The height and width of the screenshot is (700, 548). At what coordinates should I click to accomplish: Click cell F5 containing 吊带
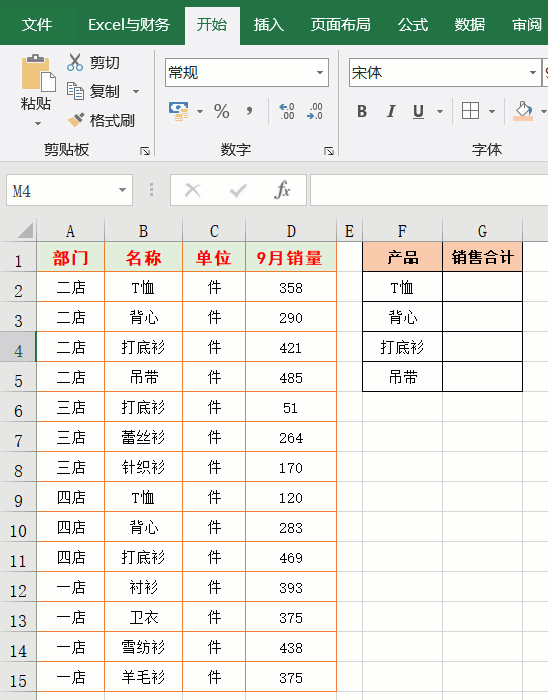click(x=403, y=377)
